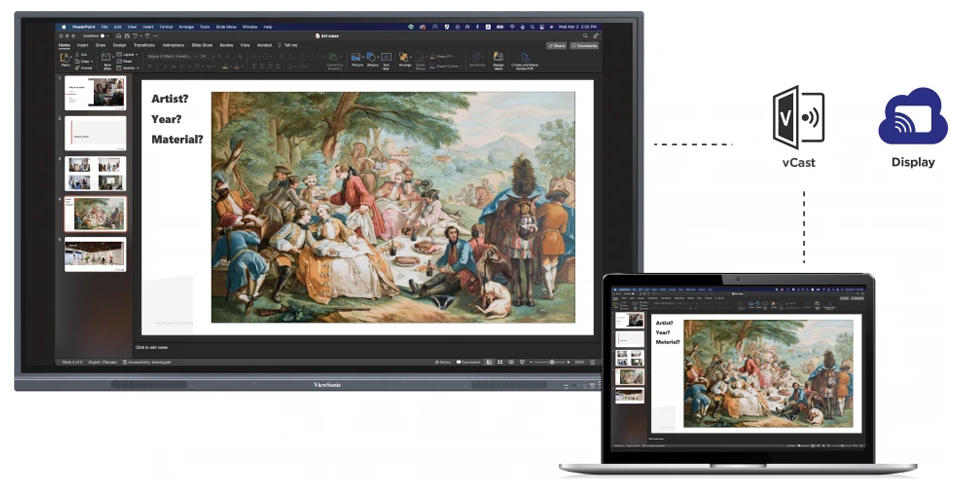Image resolution: width=960 pixels, height=492 pixels.
Task: Open the Section dropdown
Action: pyautogui.click(x=127, y=68)
